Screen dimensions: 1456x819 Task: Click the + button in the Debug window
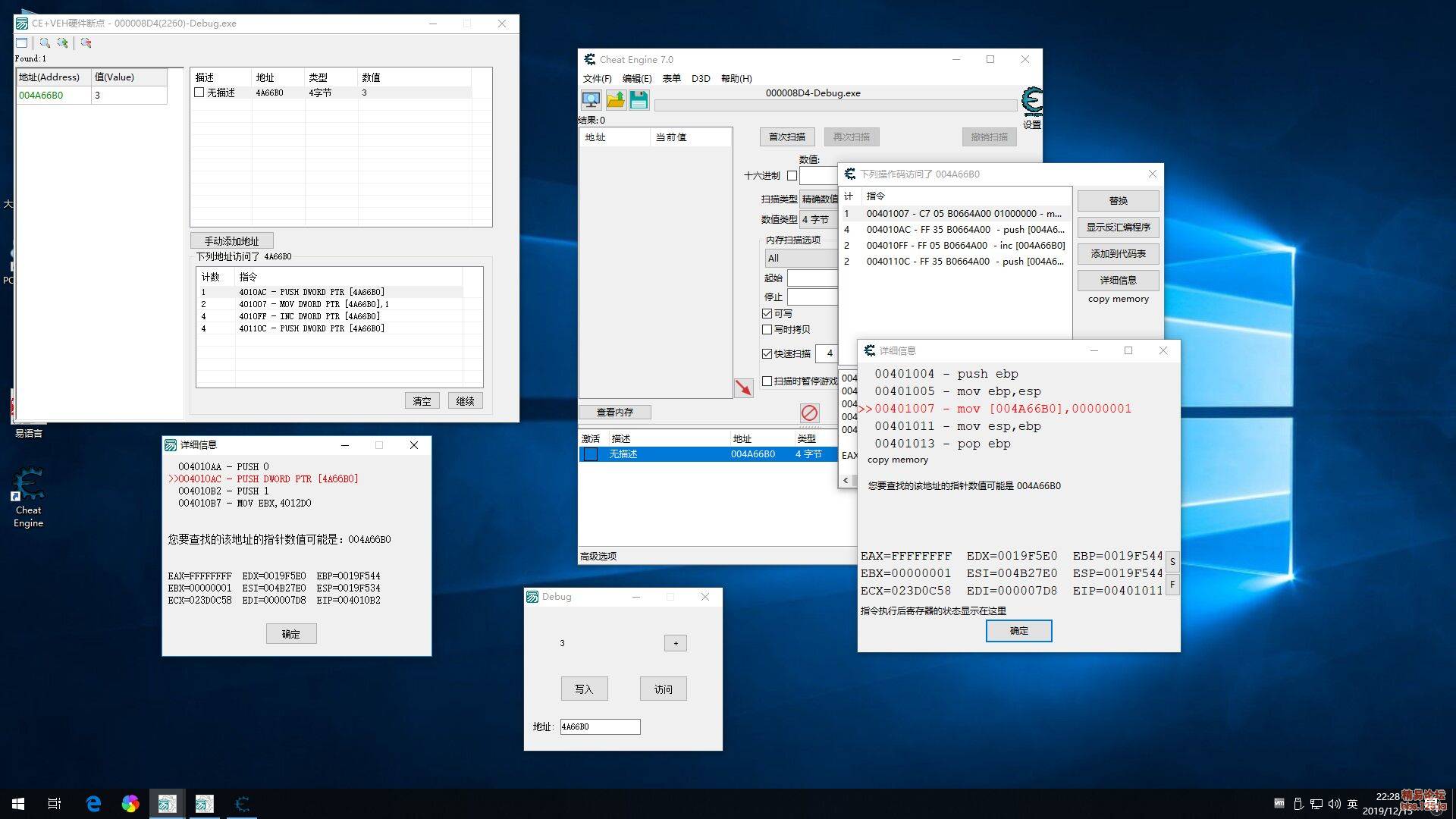tap(676, 643)
